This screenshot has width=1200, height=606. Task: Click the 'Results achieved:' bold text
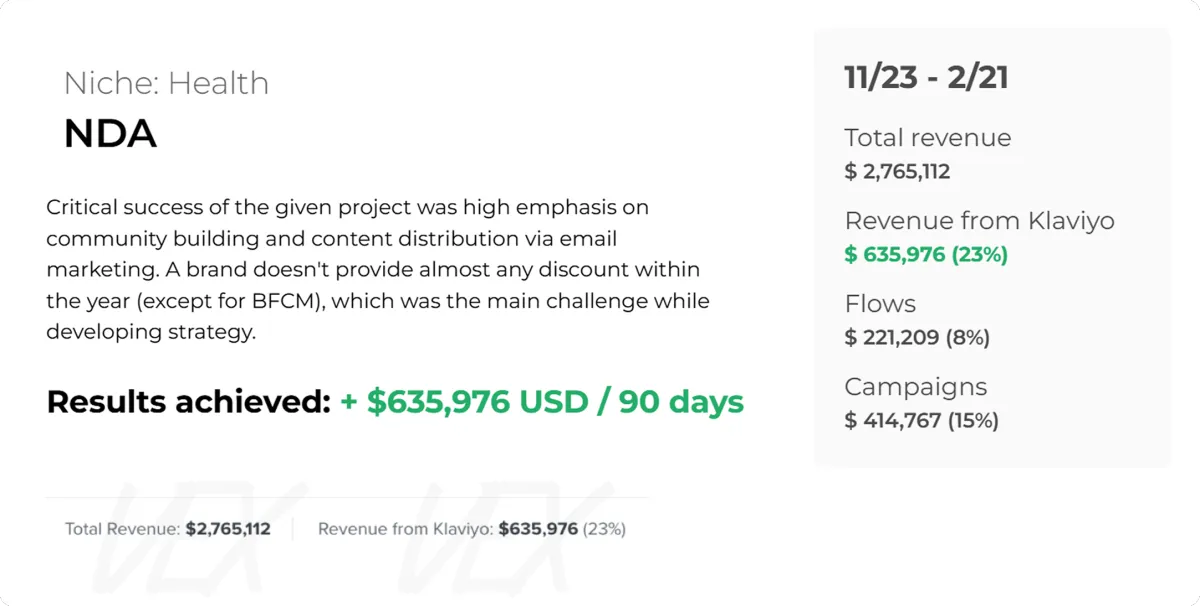point(188,402)
